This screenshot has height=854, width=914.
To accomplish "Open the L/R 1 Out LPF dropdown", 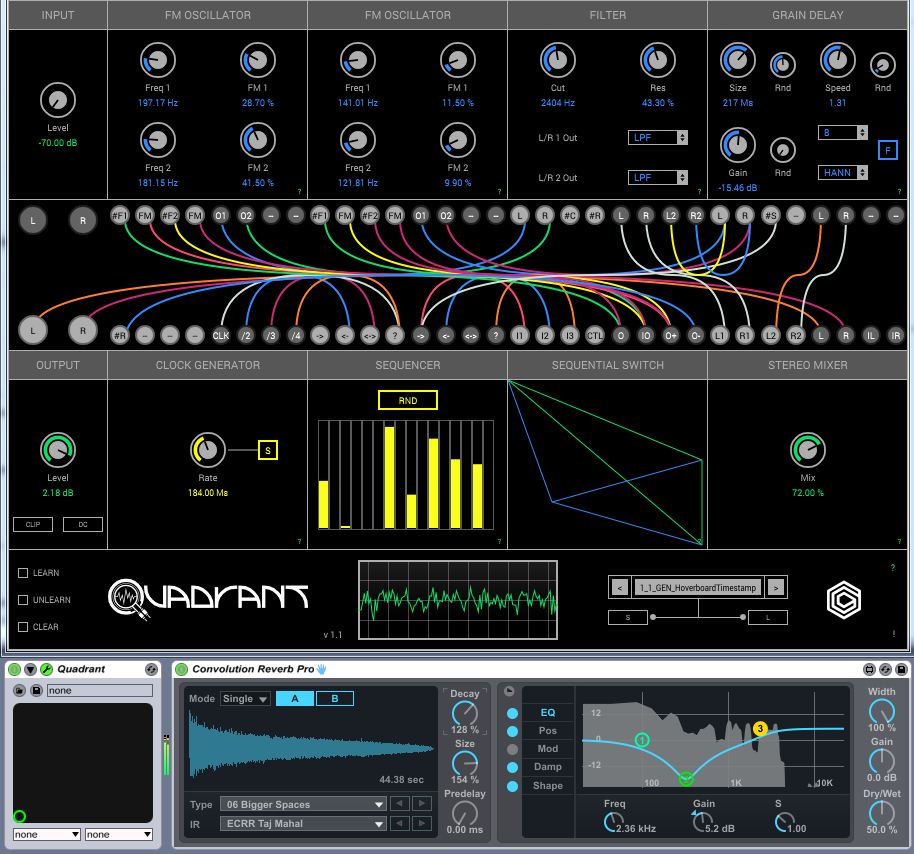I will coord(658,138).
